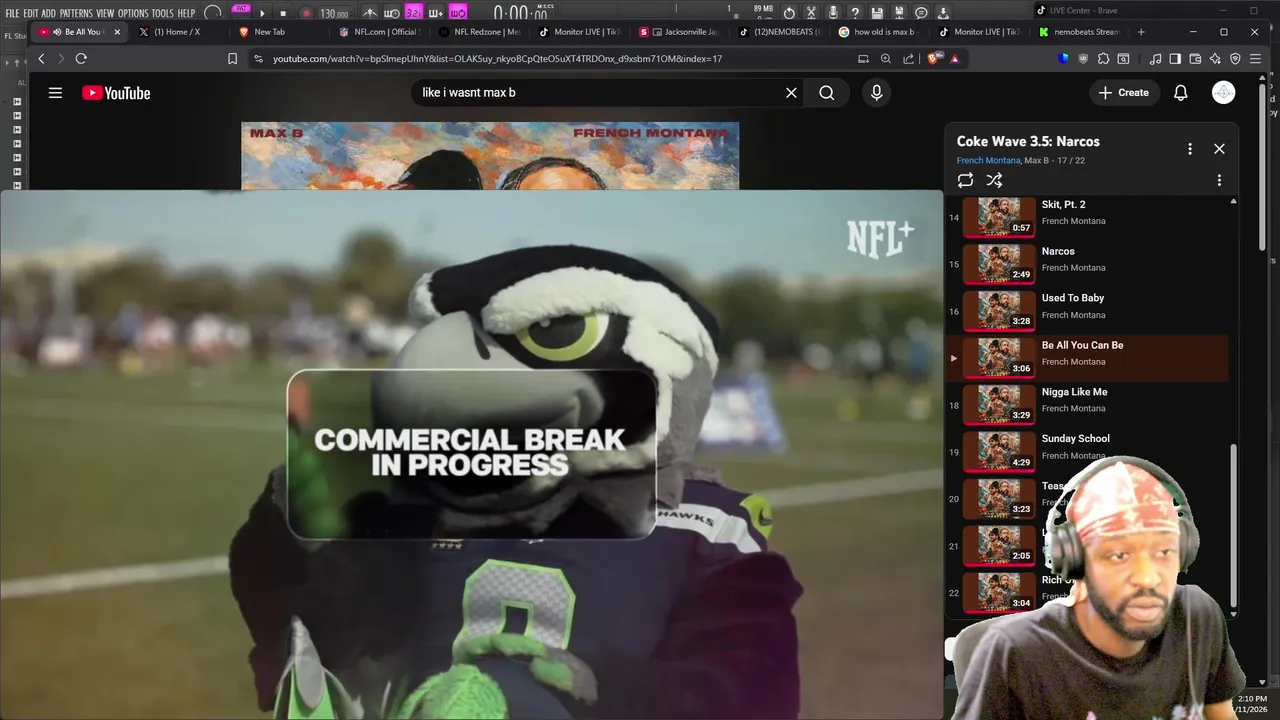Toggle the Brave sidebar panel
Viewport: 1280px width, 720px height.
point(1175,59)
